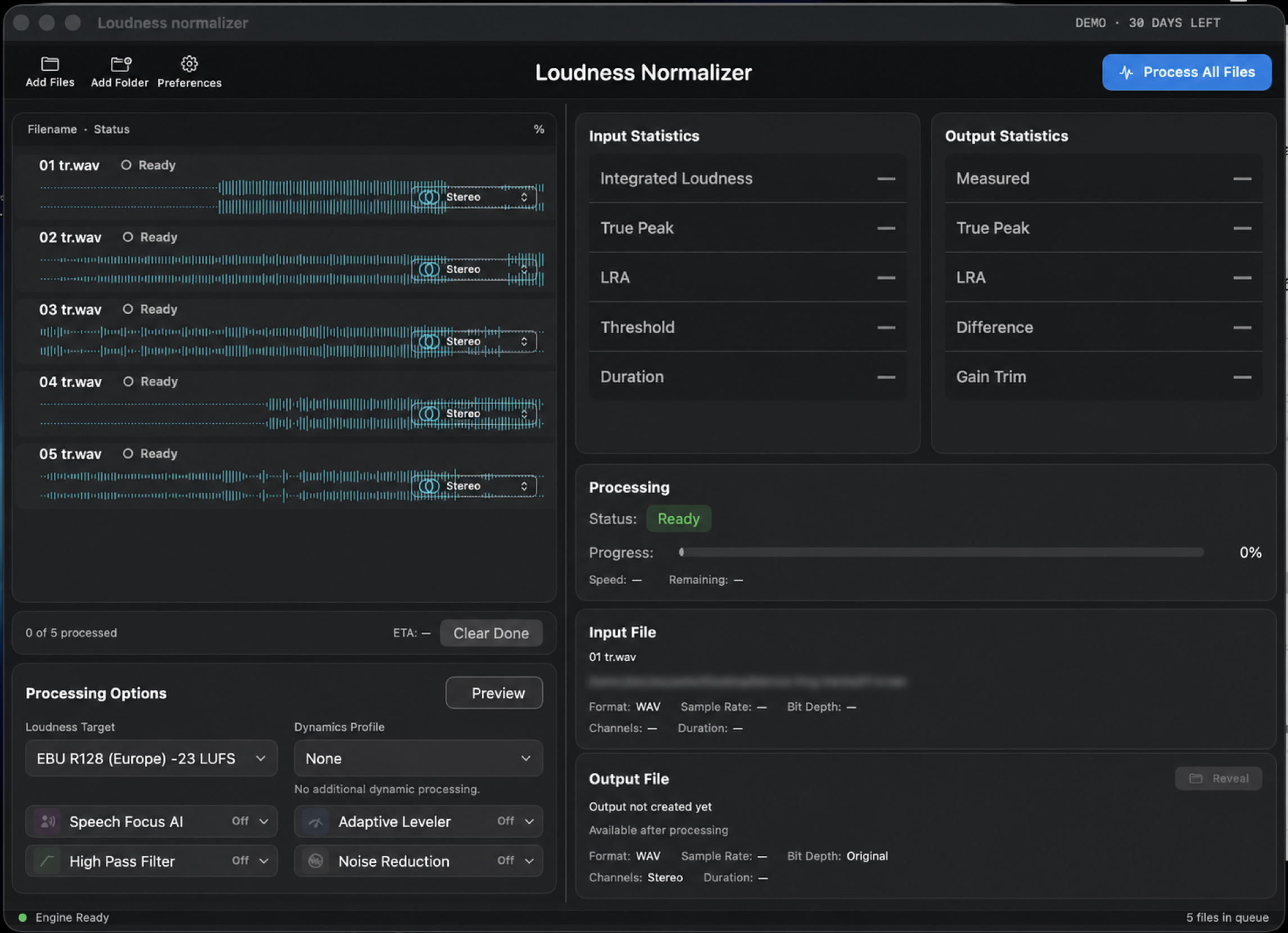The image size is (1288, 933).
Task: Click the Clear Done button
Action: pyautogui.click(x=490, y=633)
